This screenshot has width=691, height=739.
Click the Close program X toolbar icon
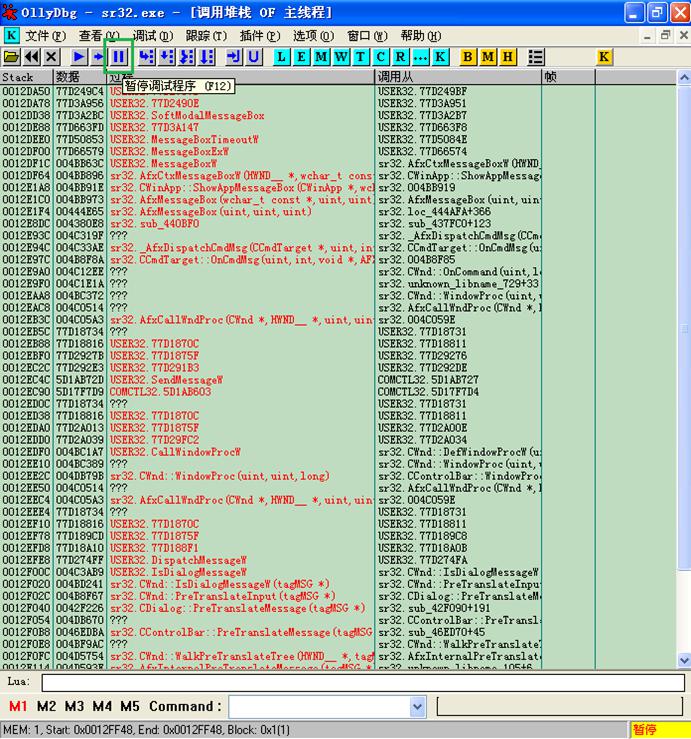51,57
